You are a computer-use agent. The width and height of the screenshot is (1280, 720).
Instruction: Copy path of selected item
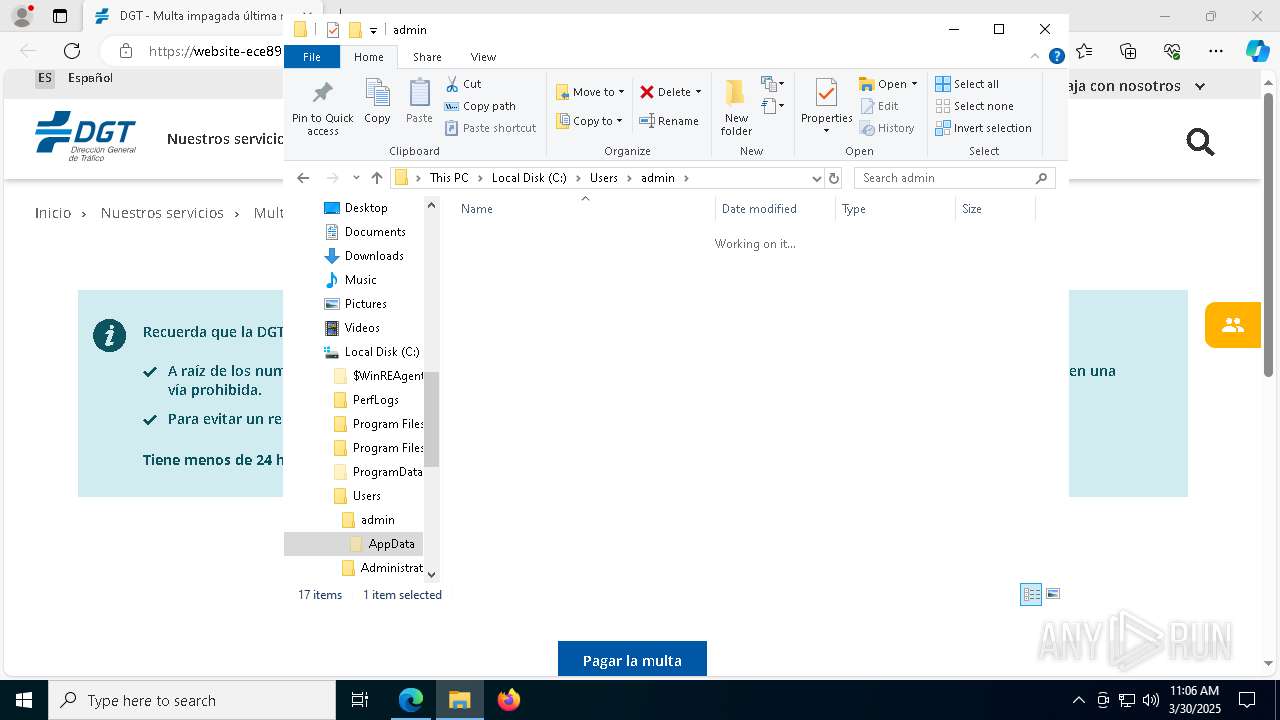tap(480, 106)
